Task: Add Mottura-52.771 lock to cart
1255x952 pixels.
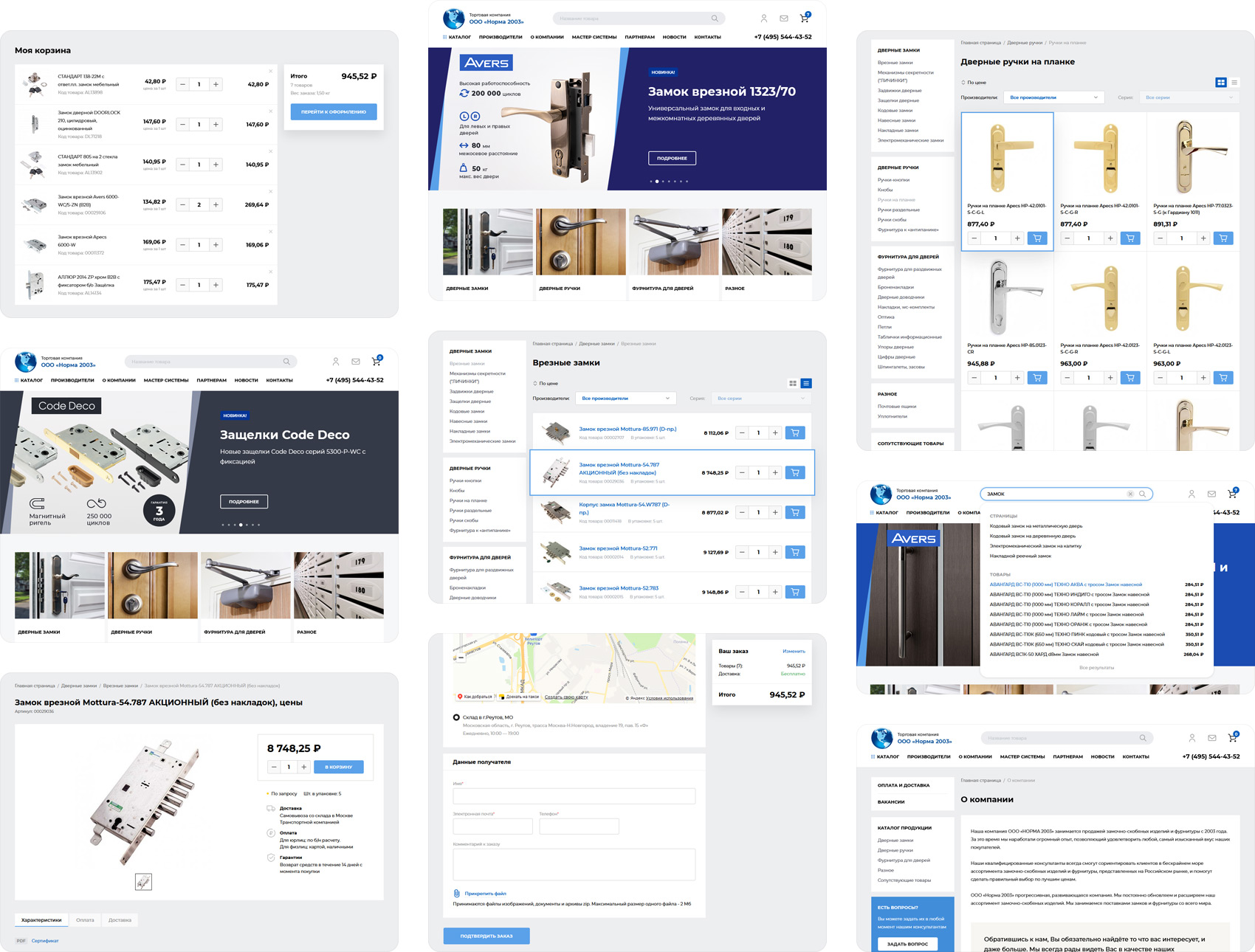Action: 795,552
